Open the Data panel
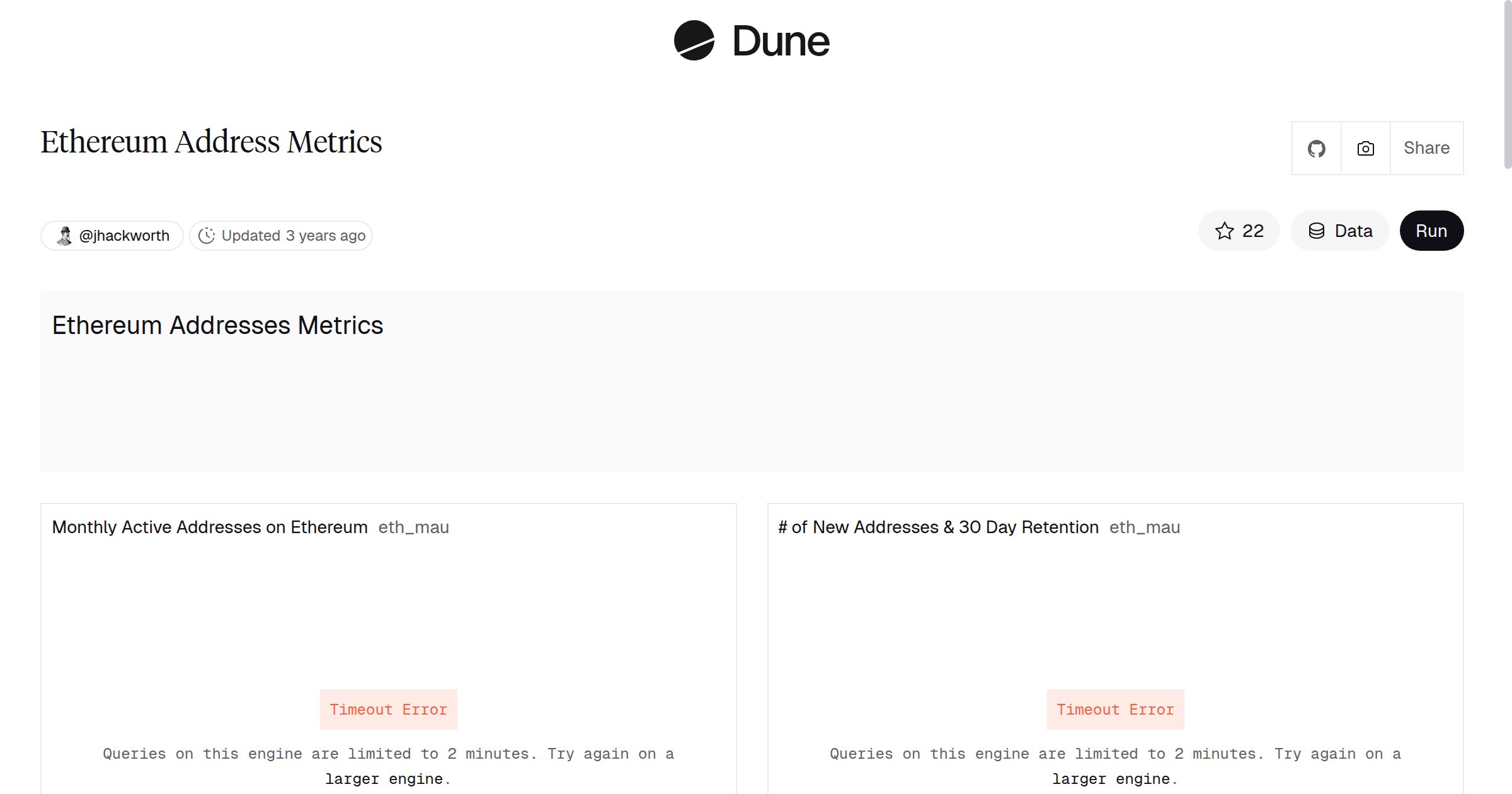Screen dimensions: 1512x794 pos(1340,231)
